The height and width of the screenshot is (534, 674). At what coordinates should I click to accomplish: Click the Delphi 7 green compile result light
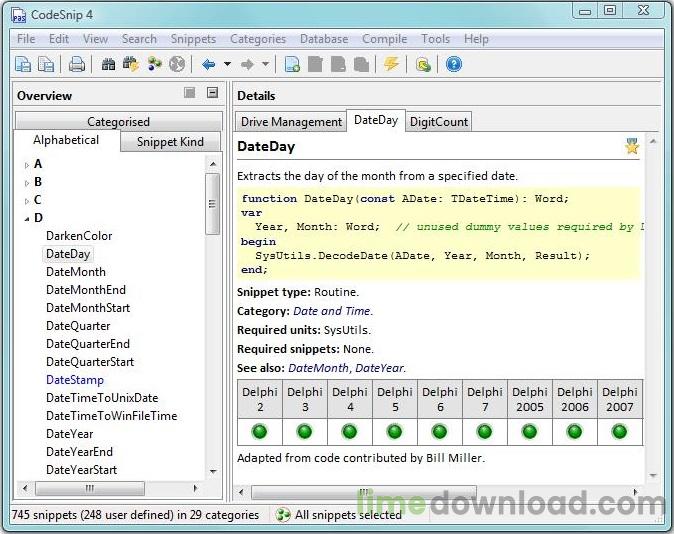coord(484,431)
